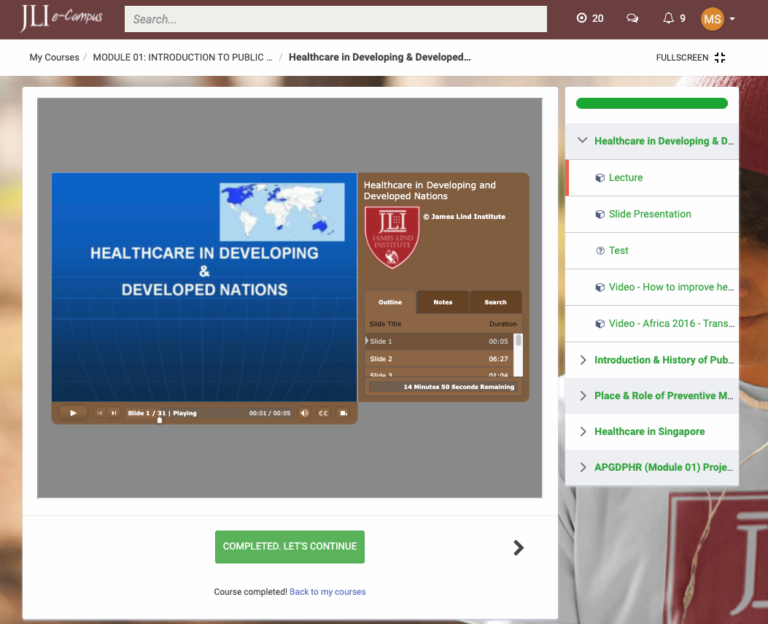Toggle closed captions CC button
The image size is (768, 624).
(x=323, y=413)
